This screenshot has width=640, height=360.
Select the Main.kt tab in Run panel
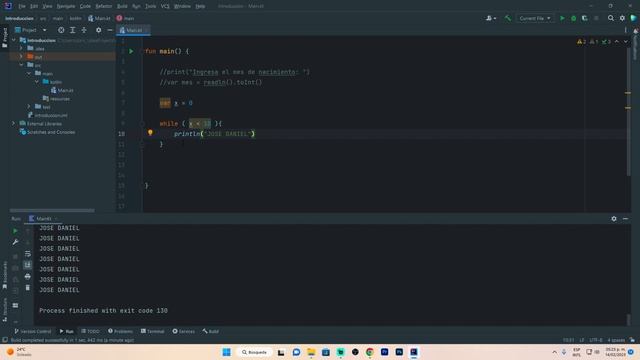pyautogui.click(x=43, y=219)
